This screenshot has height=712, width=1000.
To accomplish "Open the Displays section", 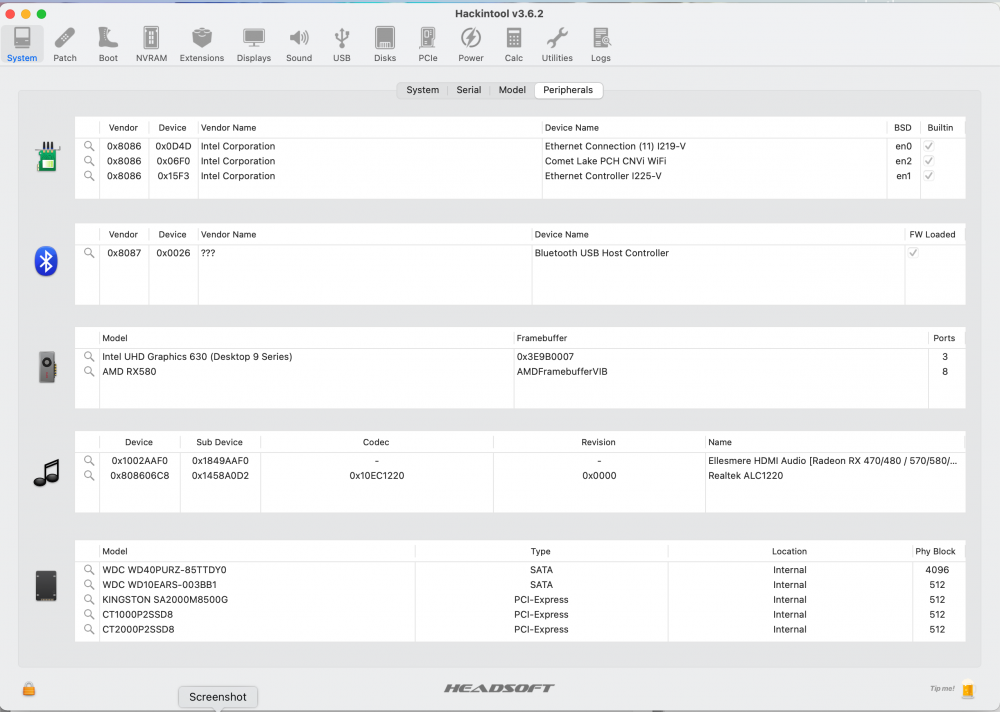I will click(x=254, y=45).
